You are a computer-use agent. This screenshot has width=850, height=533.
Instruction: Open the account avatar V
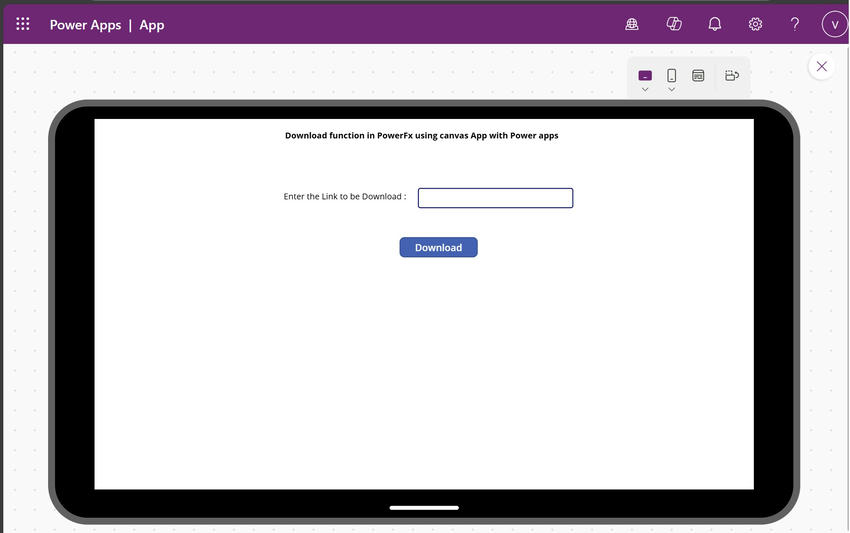coord(835,24)
